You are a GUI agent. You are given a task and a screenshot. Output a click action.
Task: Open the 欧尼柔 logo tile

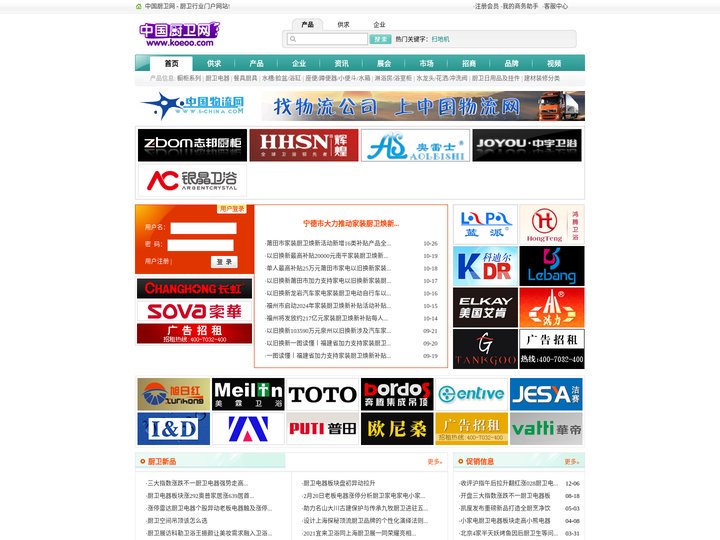397,428
